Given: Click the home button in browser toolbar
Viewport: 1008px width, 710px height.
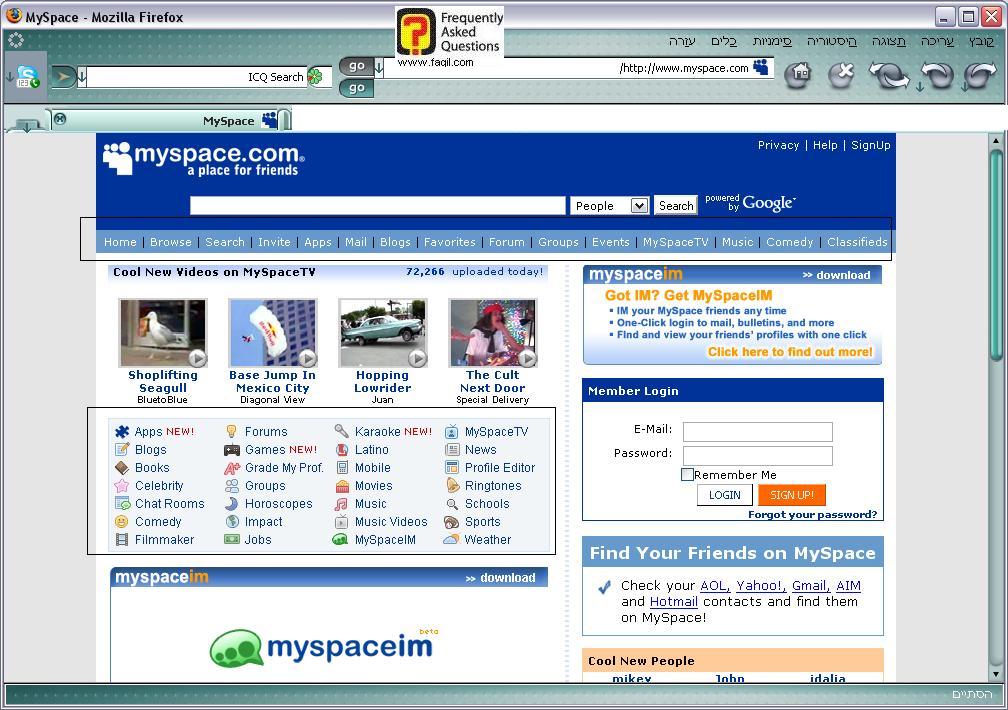Looking at the screenshot, I should (x=797, y=75).
